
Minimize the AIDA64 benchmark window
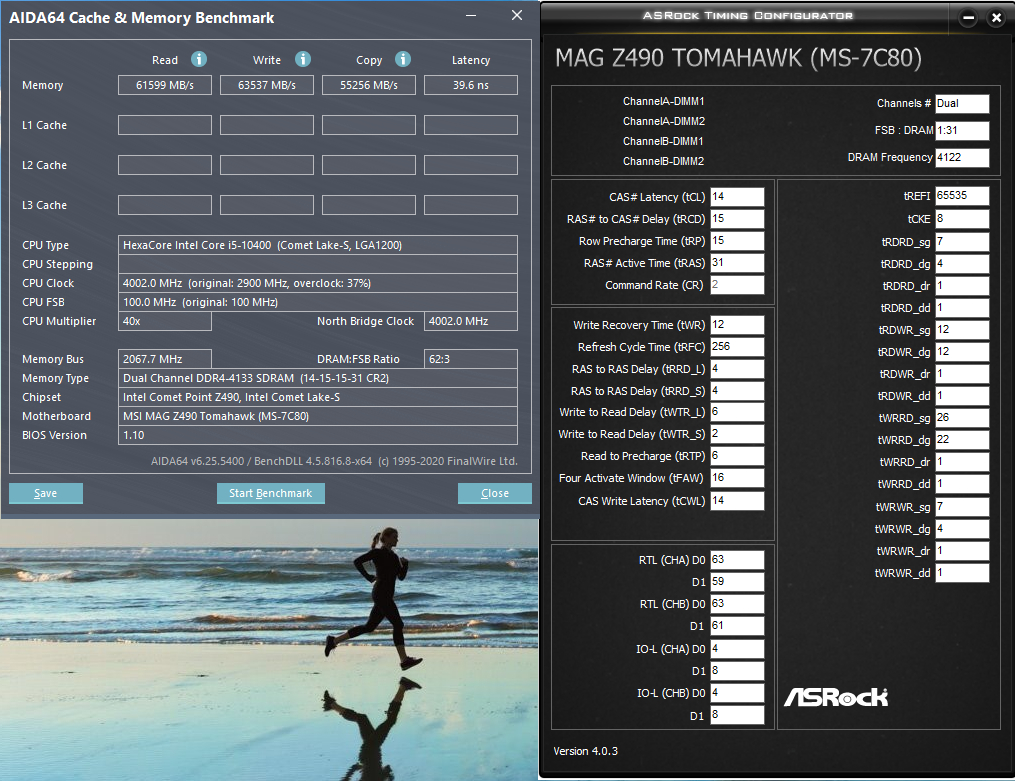[x=471, y=16]
